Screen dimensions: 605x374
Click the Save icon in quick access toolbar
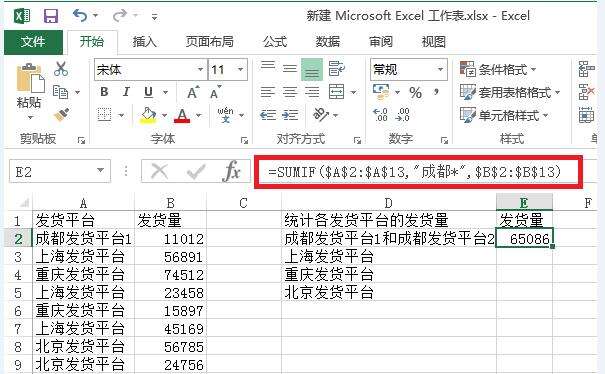(51, 16)
